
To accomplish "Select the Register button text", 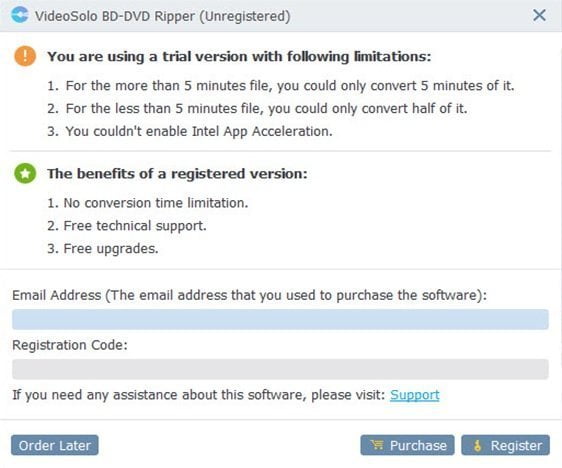I will (x=516, y=446).
